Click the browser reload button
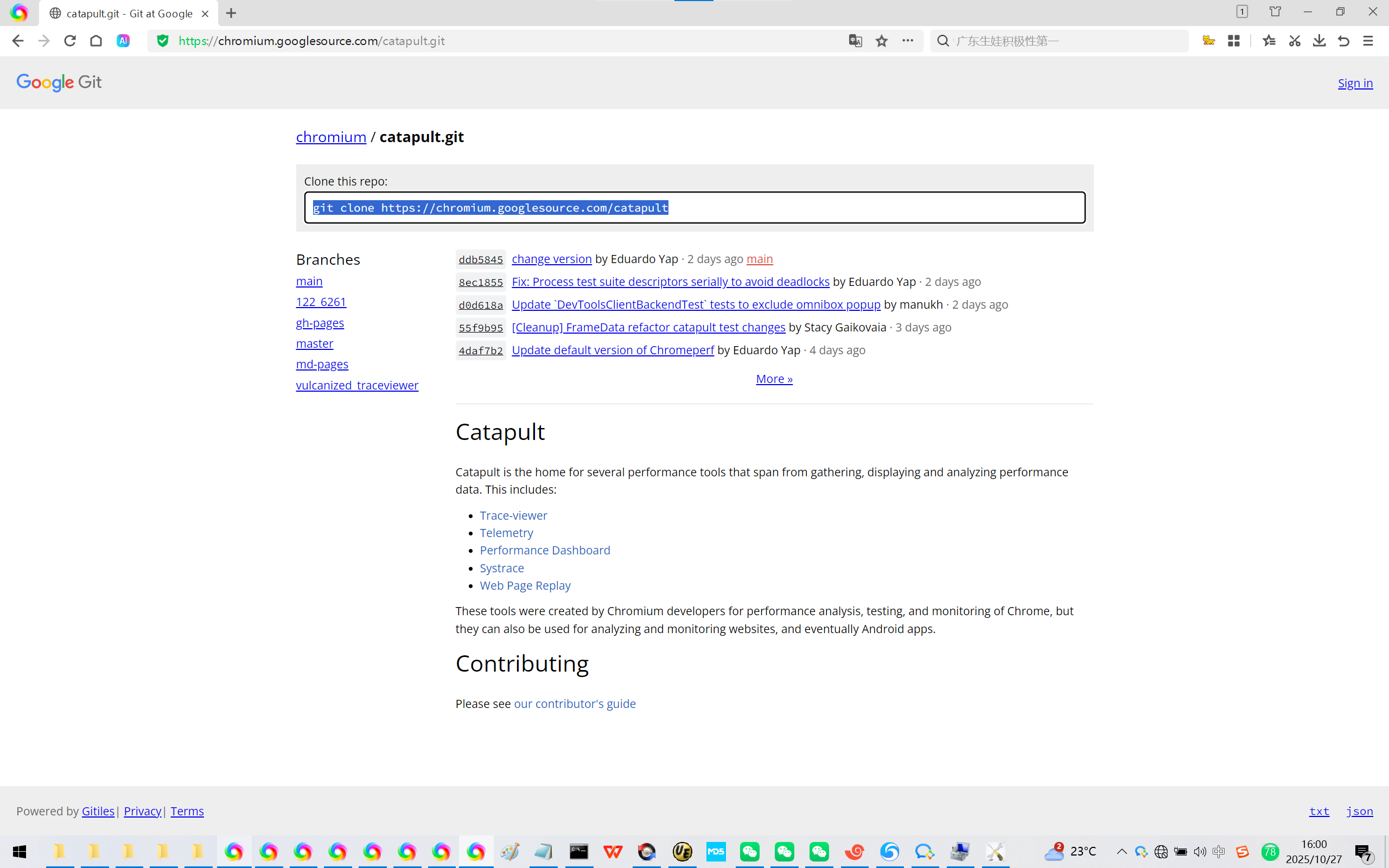Image resolution: width=1389 pixels, height=868 pixels. click(x=70, y=41)
